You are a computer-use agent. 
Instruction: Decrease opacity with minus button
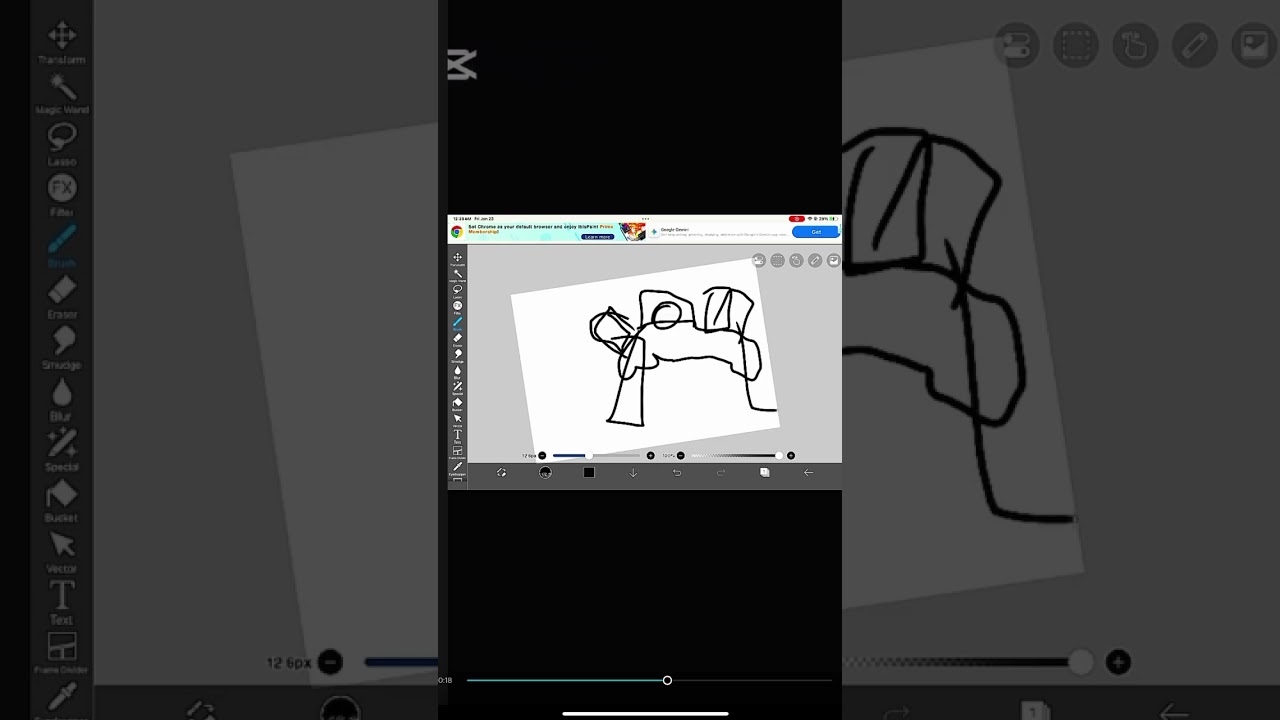(681, 456)
